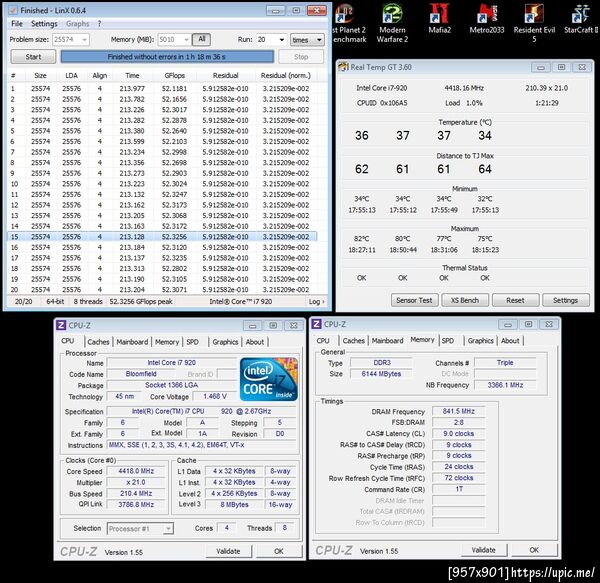Open Graphics tab in left CPU-Z

pyautogui.click(x=225, y=342)
